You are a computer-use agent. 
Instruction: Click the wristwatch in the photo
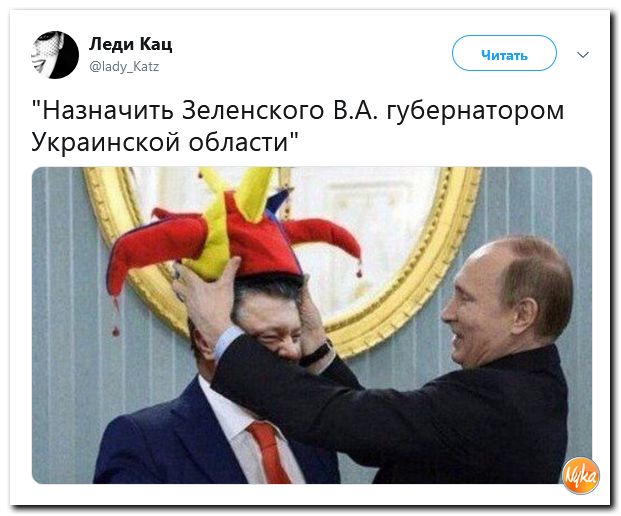[x=316, y=354]
